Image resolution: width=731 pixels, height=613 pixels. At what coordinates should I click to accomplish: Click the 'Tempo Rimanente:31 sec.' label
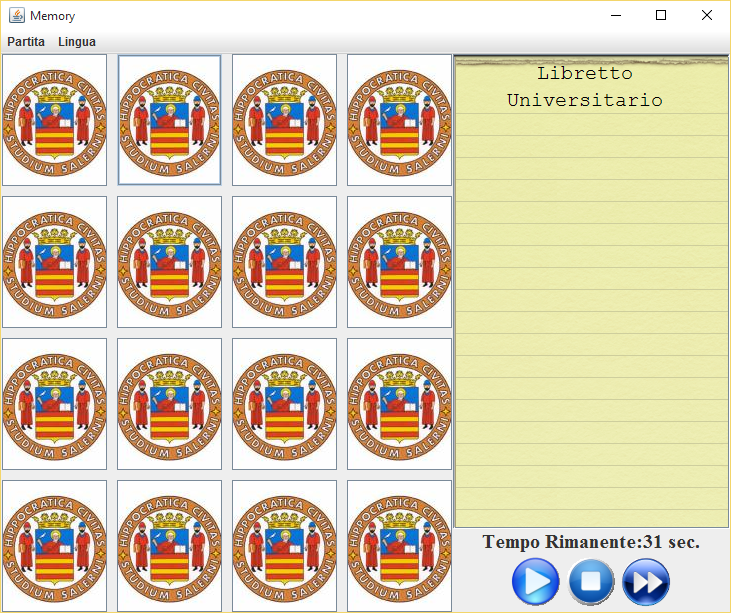[x=591, y=542]
